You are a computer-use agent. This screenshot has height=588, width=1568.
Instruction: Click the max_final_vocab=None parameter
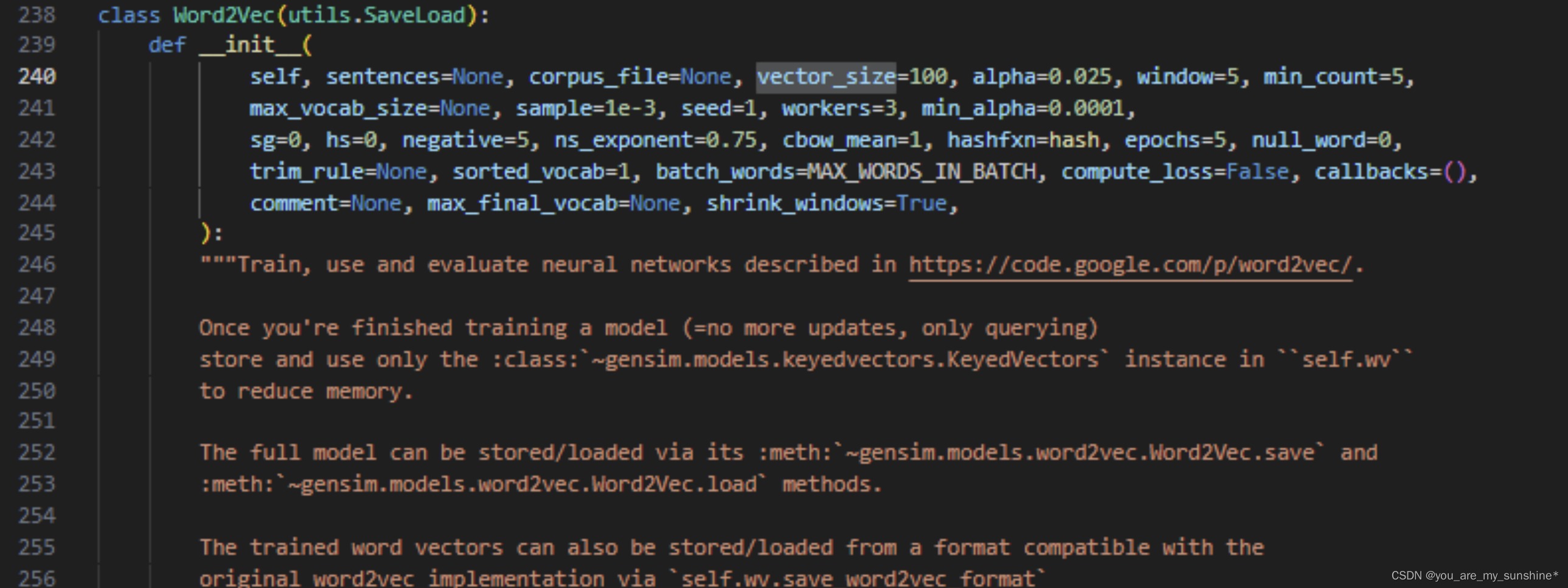coord(553,203)
